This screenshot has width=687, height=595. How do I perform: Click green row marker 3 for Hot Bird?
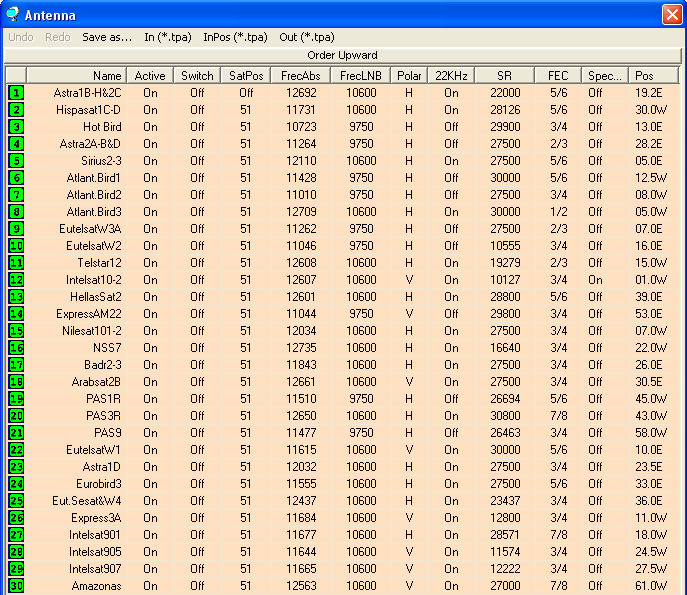click(16, 127)
